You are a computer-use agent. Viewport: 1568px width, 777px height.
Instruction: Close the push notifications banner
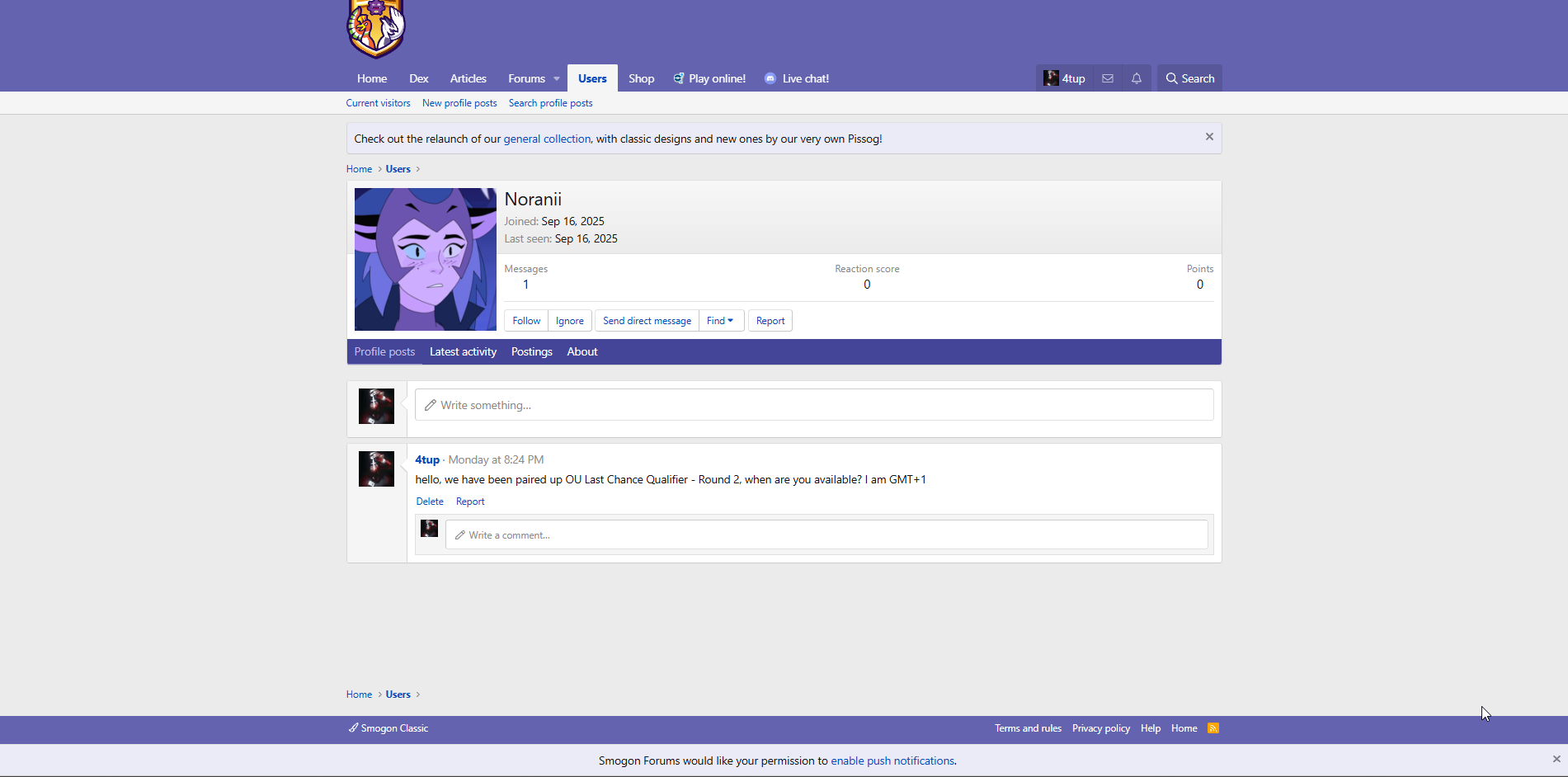(1556, 759)
